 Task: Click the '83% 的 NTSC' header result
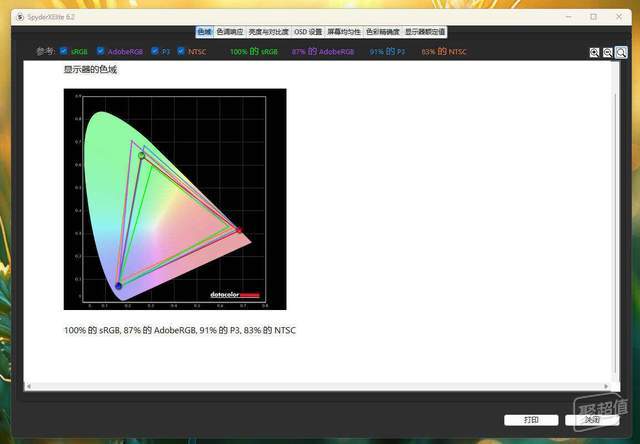pyautogui.click(x=444, y=52)
